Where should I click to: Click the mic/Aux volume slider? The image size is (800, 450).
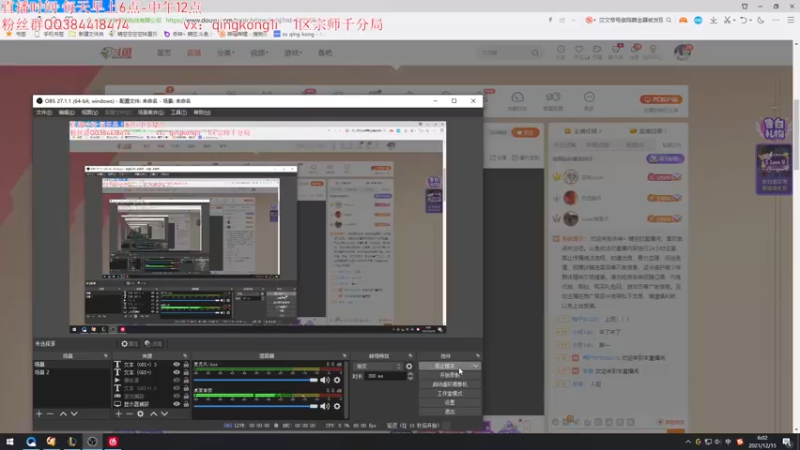[256, 380]
